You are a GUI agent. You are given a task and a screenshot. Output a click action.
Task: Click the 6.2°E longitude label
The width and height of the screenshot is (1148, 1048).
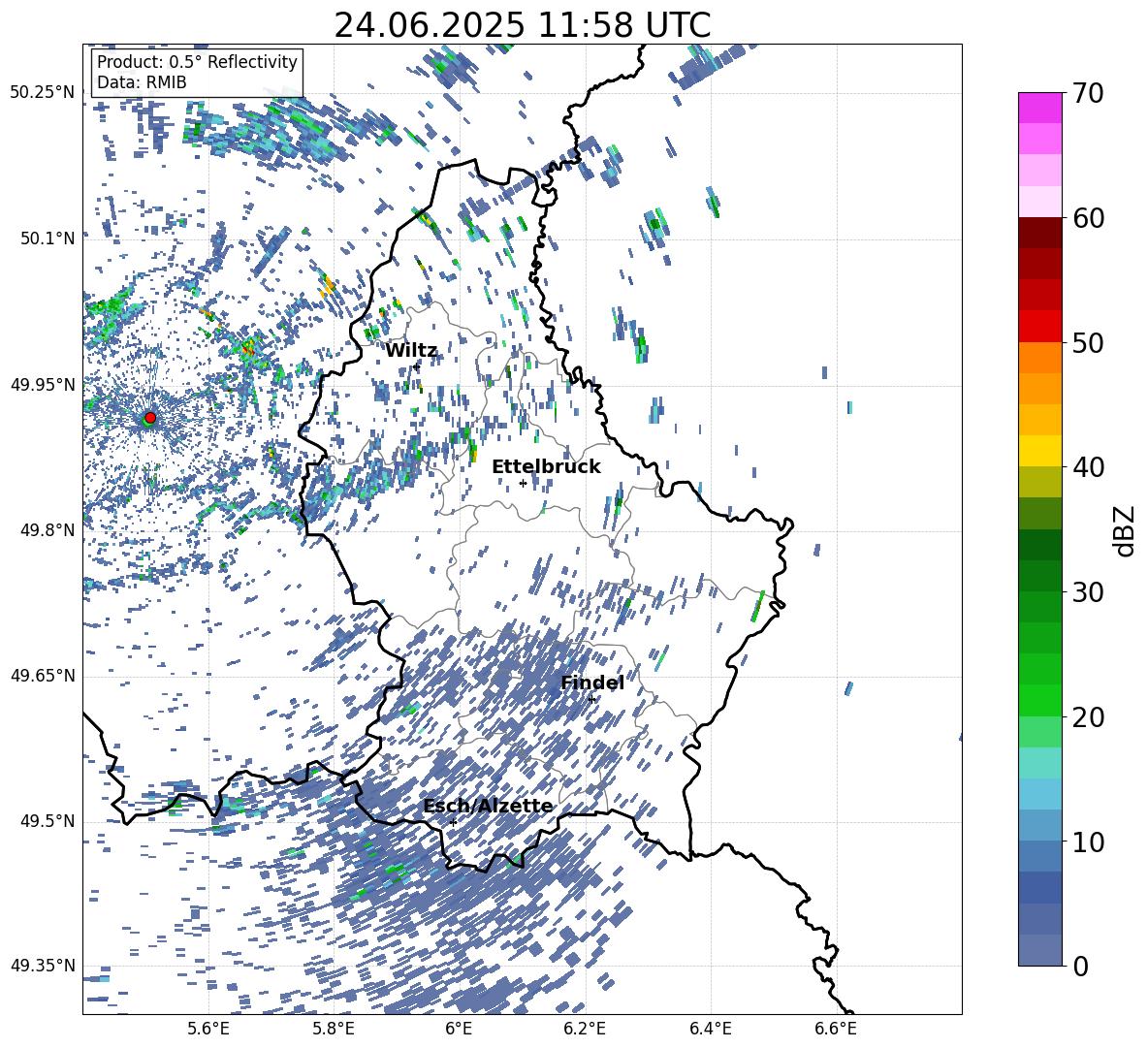tap(585, 1029)
